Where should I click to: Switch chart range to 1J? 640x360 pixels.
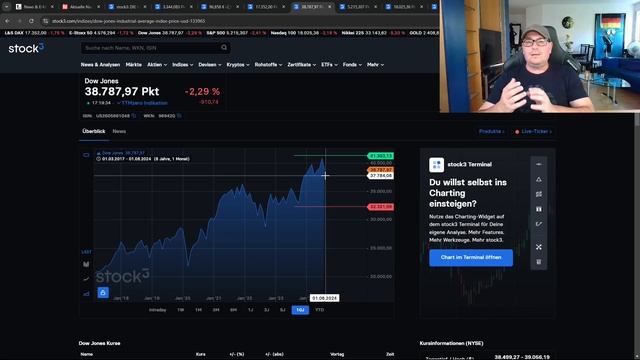tap(250, 310)
